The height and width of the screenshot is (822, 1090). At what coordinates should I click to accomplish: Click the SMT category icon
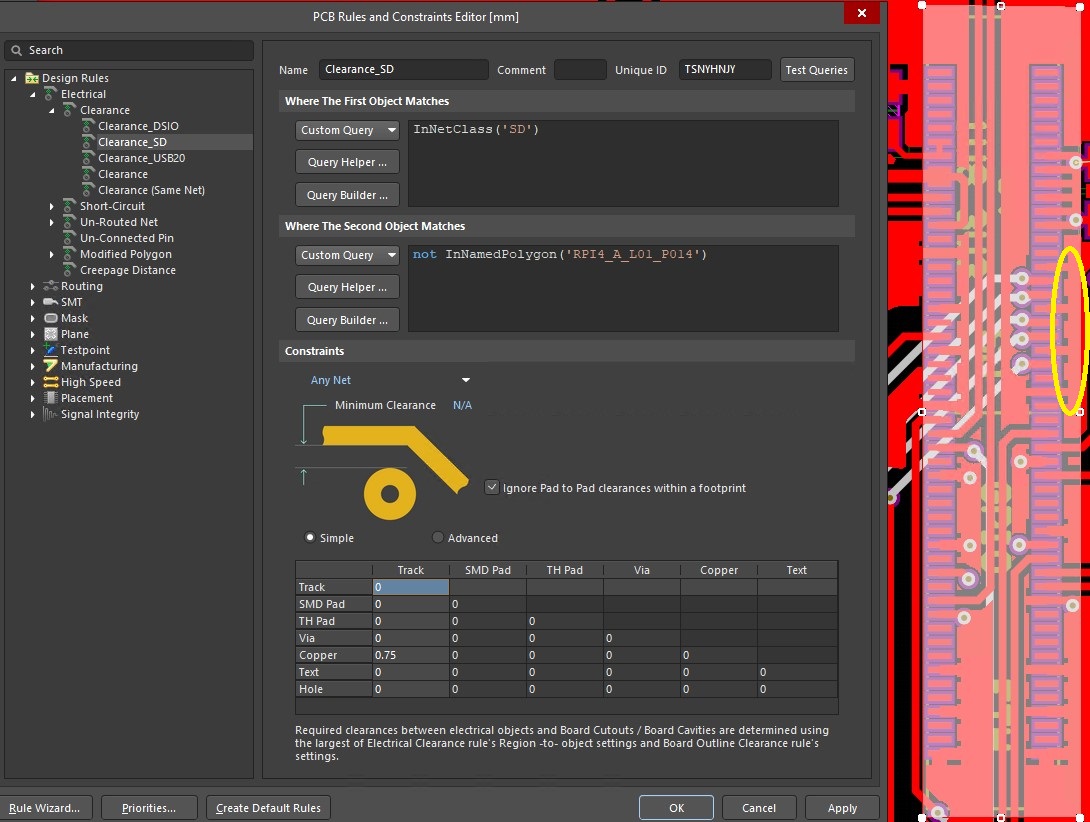click(x=51, y=302)
